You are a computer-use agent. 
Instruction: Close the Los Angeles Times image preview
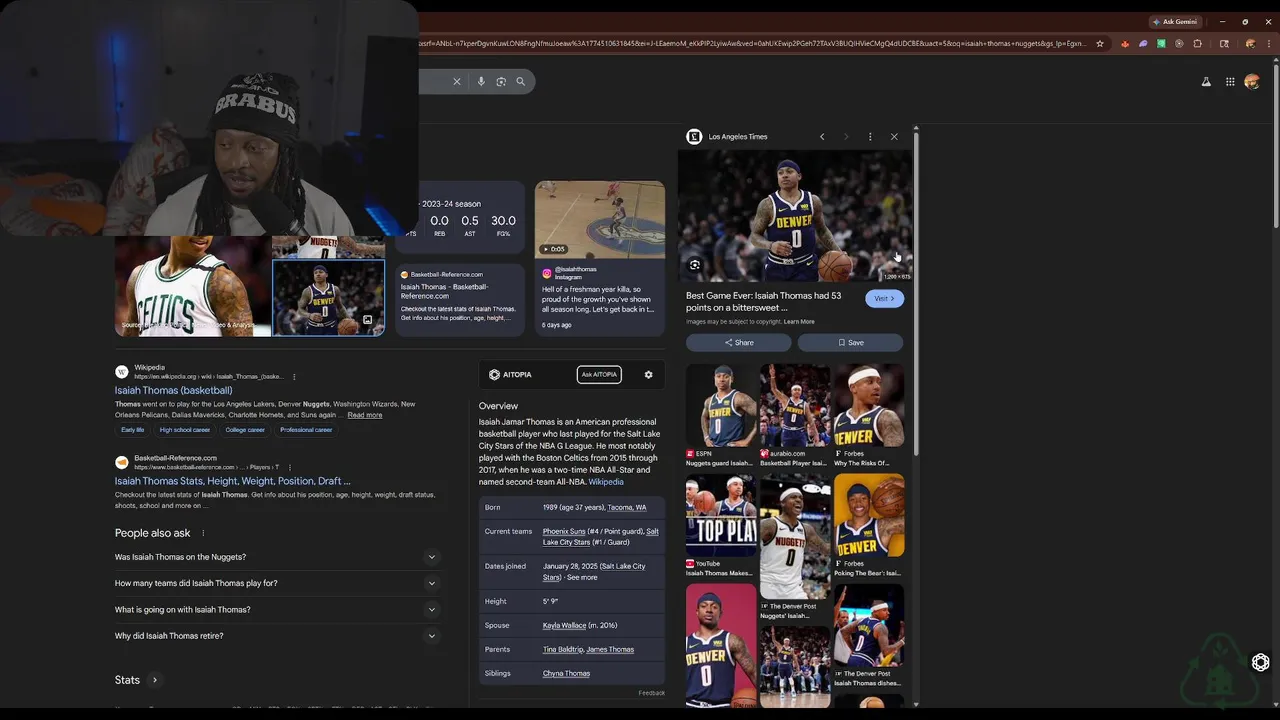pos(894,137)
